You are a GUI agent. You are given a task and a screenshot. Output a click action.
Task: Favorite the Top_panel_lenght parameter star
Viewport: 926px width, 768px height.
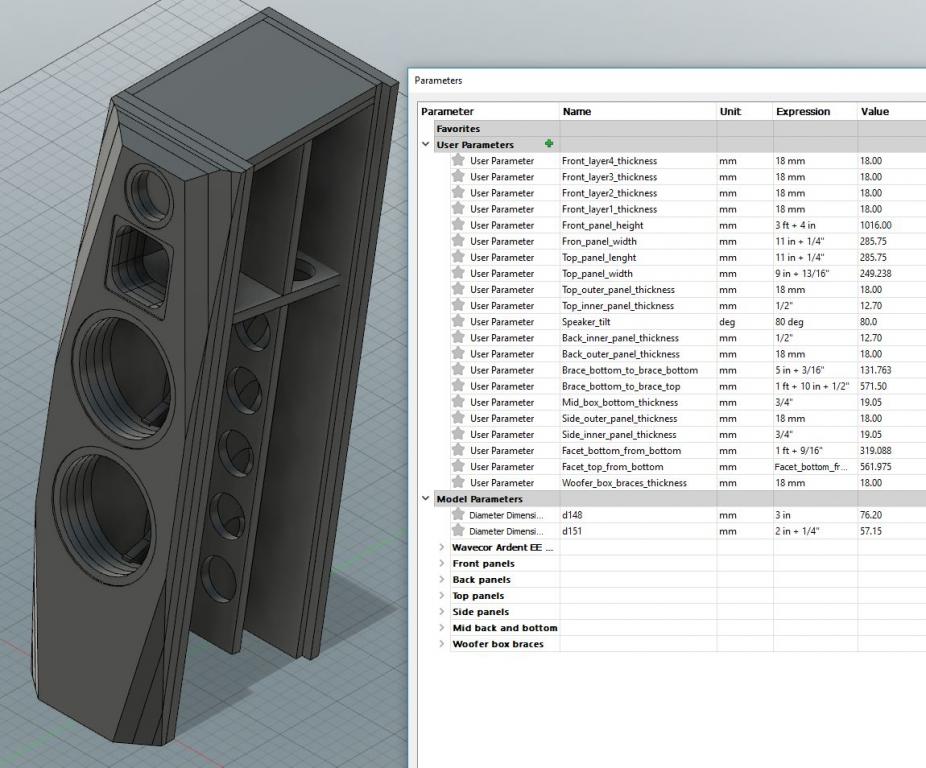(x=458, y=256)
